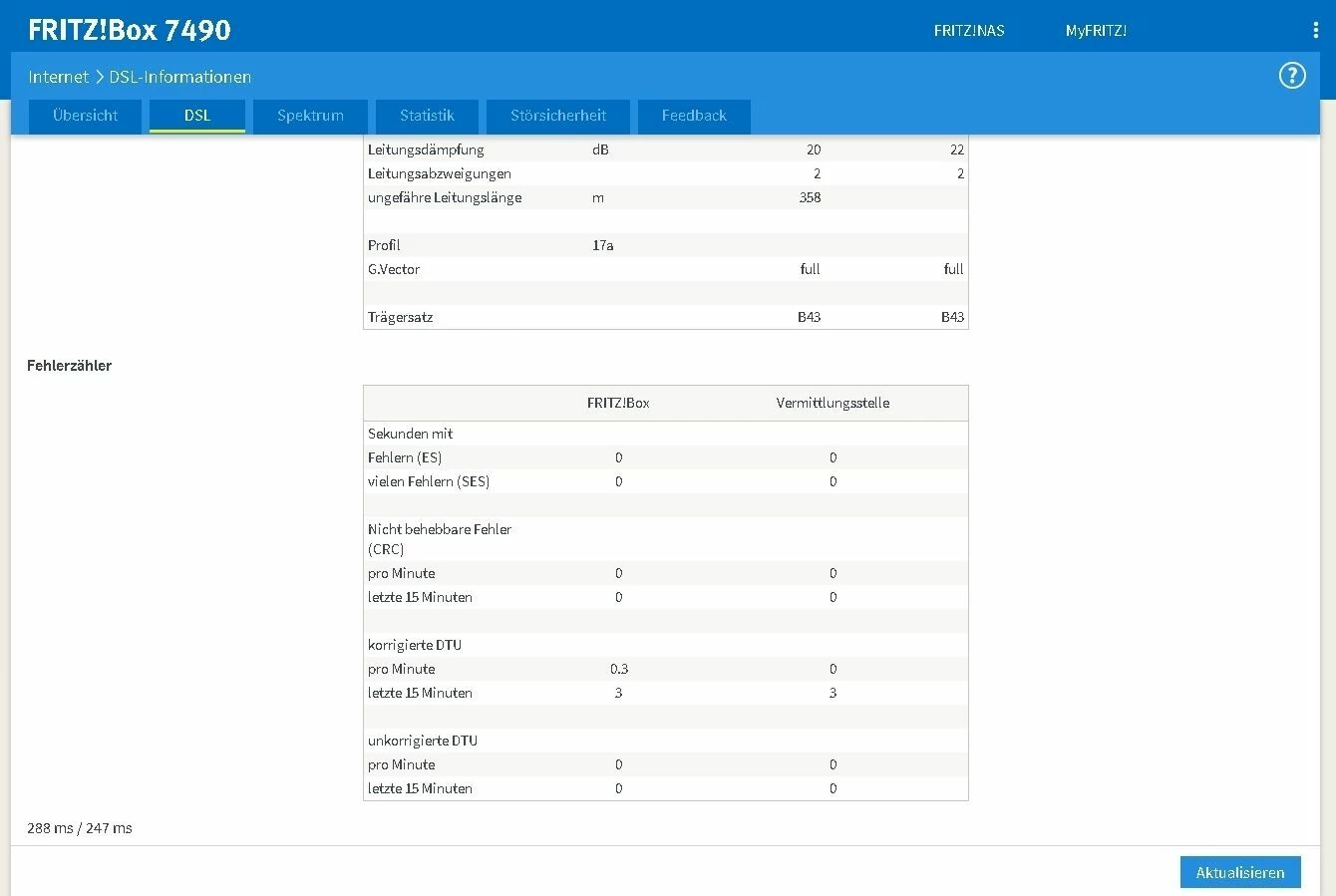Screen dimensions: 1336x896
Task: Select the Sekunden mit label
Action: tap(410, 434)
